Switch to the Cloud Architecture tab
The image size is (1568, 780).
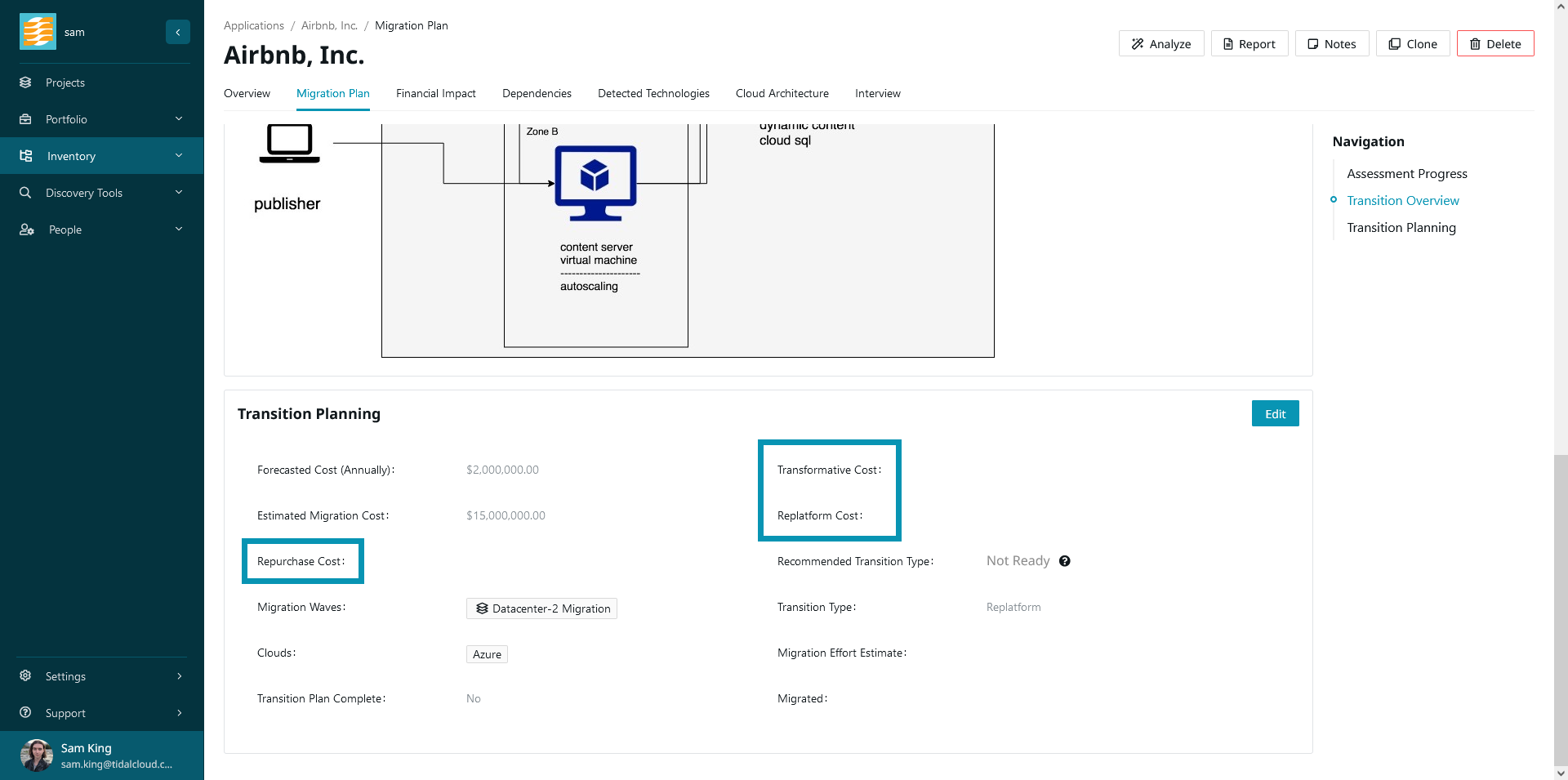click(782, 94)
